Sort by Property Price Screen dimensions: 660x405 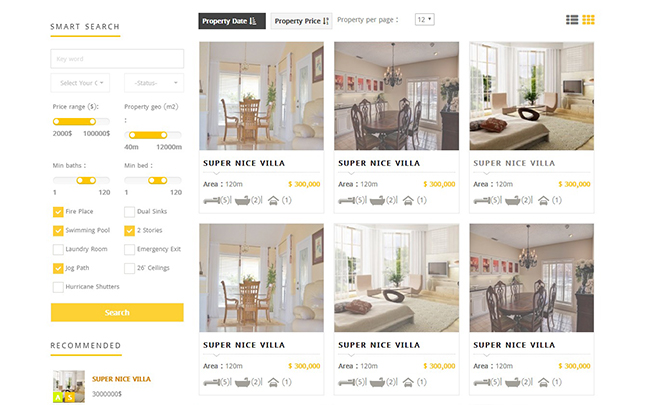tap(301, 21)
